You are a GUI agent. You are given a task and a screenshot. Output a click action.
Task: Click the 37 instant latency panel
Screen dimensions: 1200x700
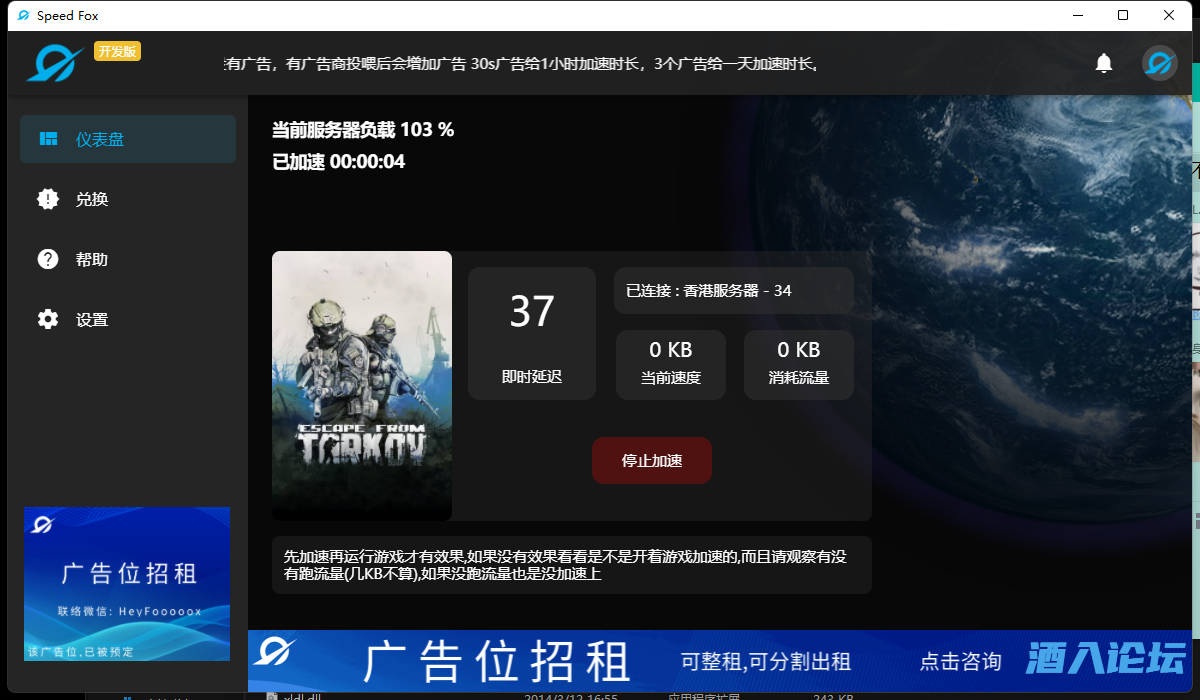pos(531,333)
